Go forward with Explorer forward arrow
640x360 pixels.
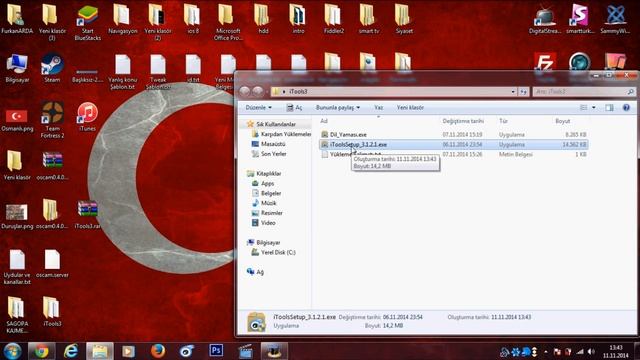(258, 92)
